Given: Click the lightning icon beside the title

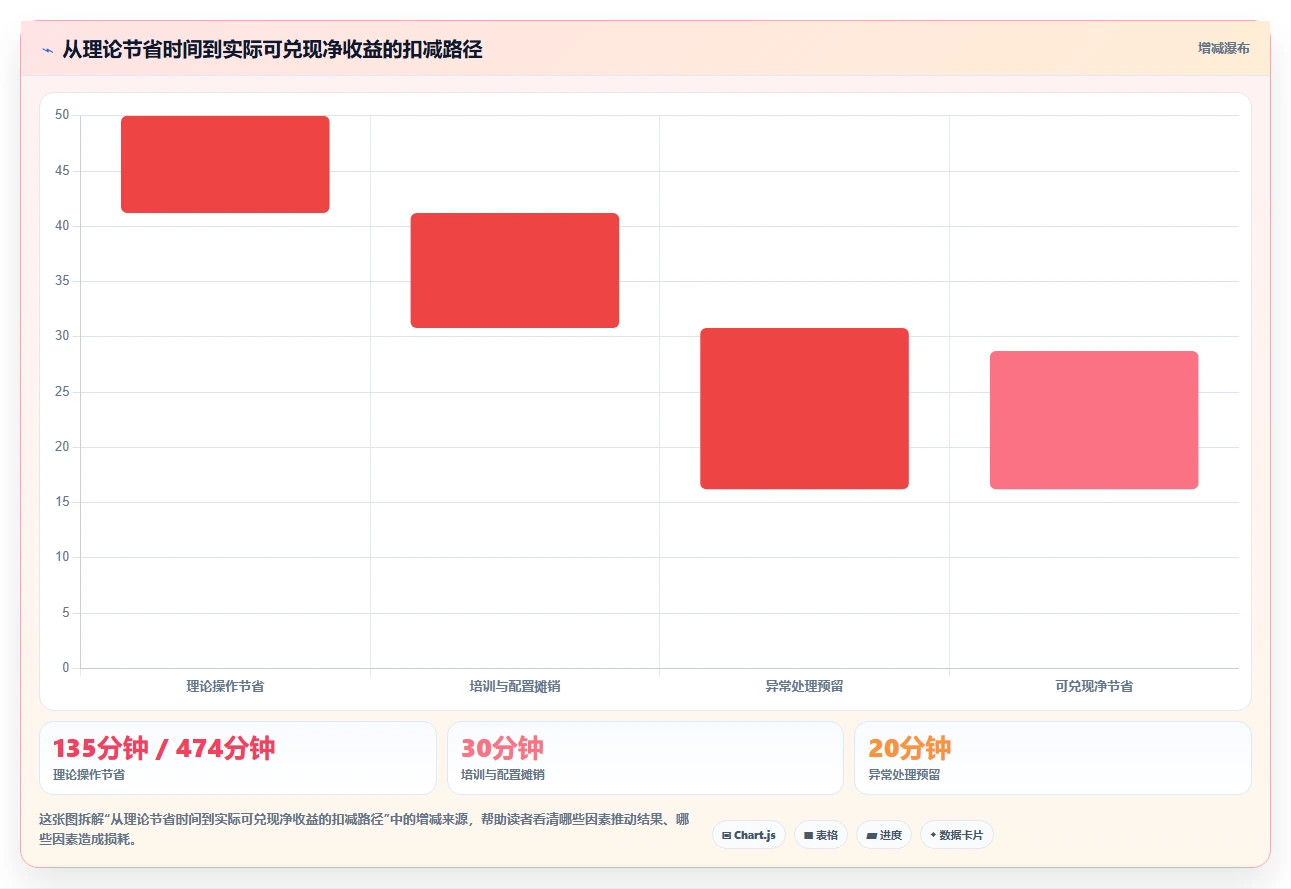Looking at the screenshot, I should tap(47, 49).
